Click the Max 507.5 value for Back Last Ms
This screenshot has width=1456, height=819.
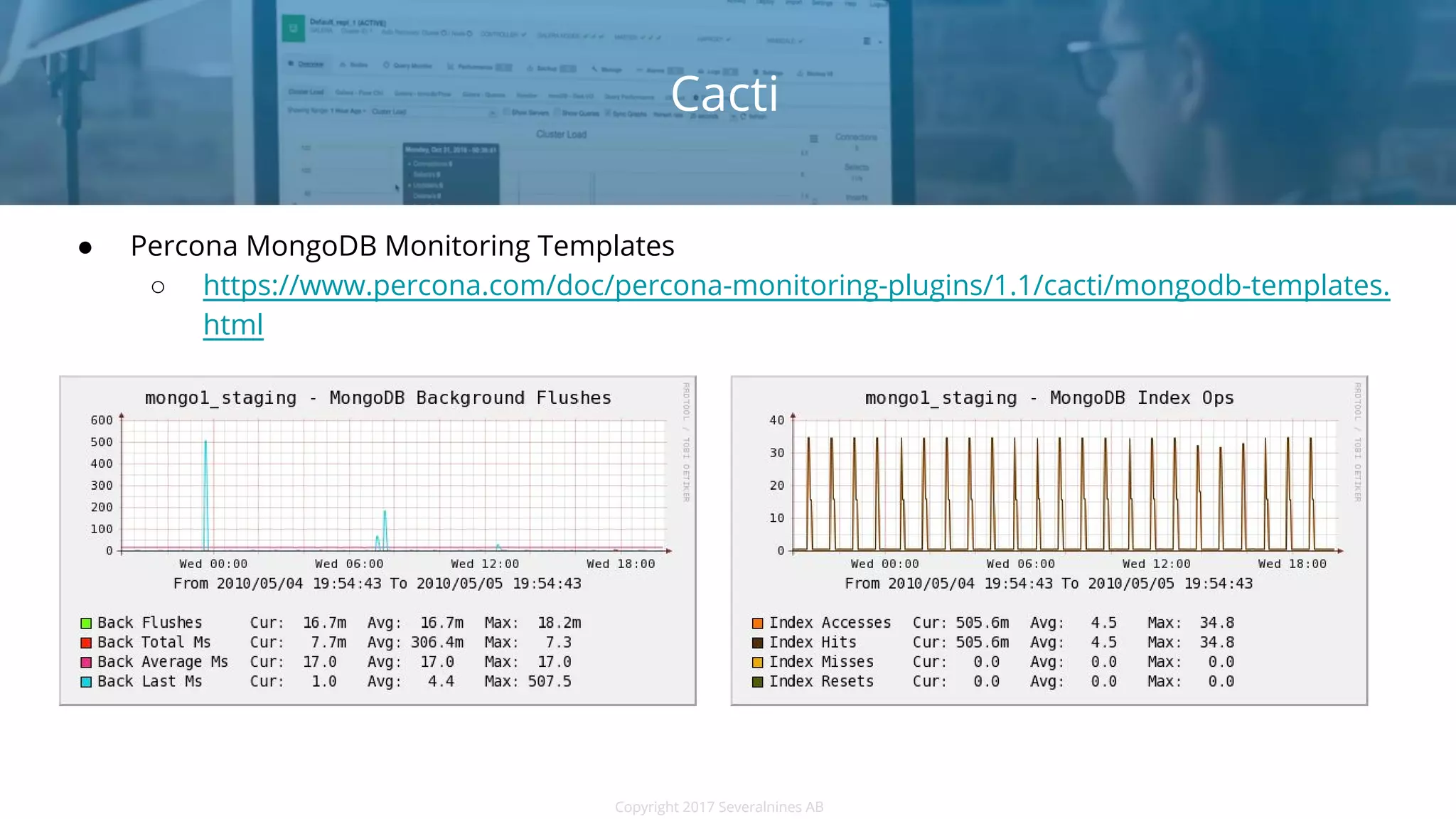click(x=550, y=682)
